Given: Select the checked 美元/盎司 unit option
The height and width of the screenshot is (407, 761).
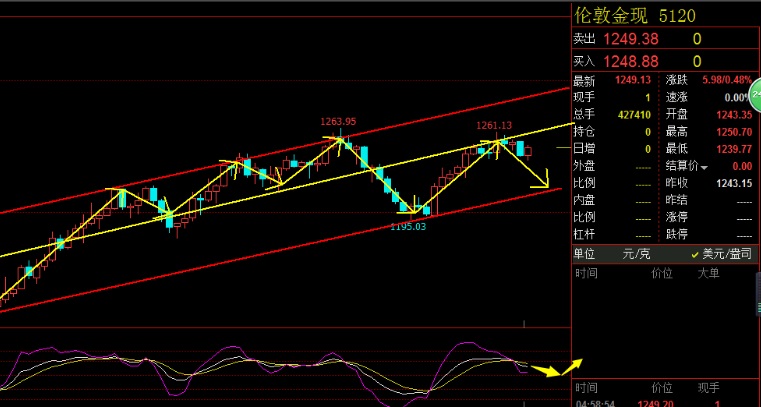Looking at the screenshot, I should [x=721, y=254].
